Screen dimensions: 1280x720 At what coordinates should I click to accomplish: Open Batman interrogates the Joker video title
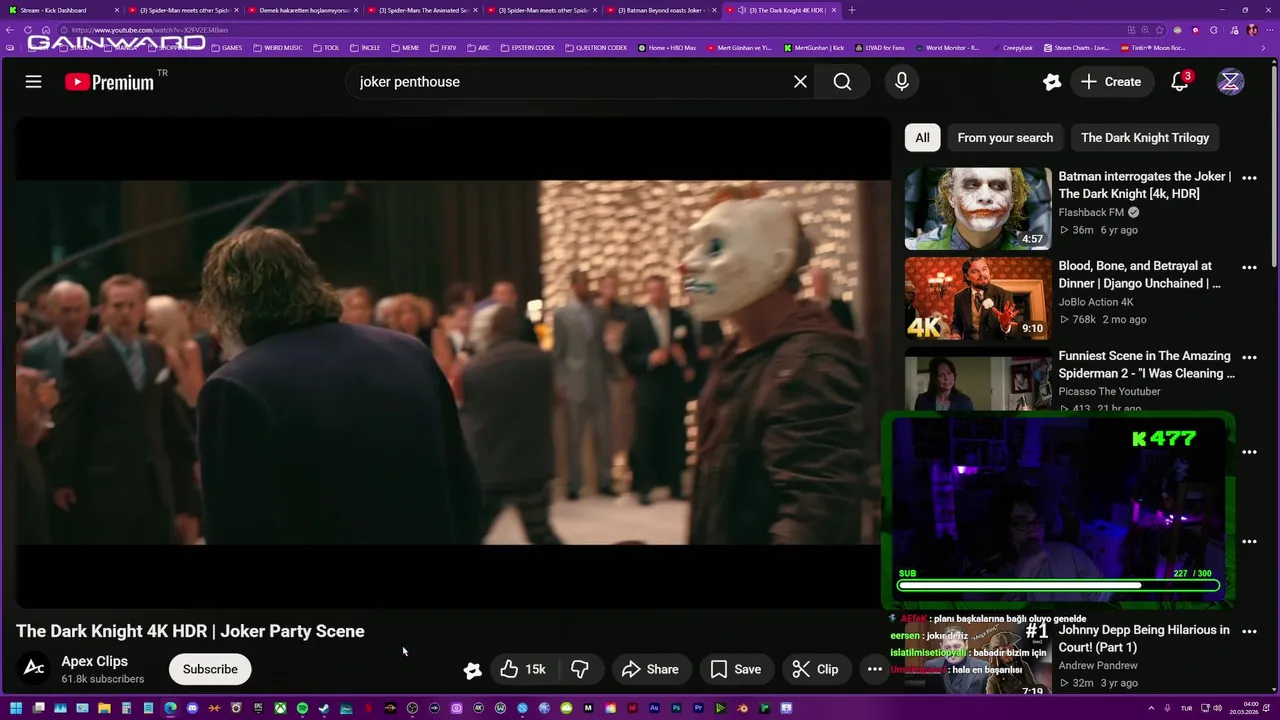coord(1145,185)
